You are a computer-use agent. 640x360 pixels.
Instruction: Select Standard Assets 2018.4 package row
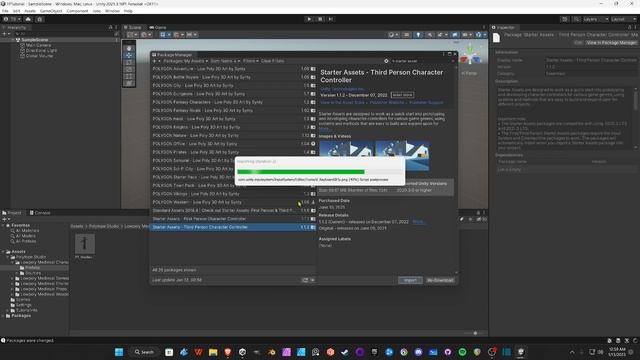pos(234,211)
